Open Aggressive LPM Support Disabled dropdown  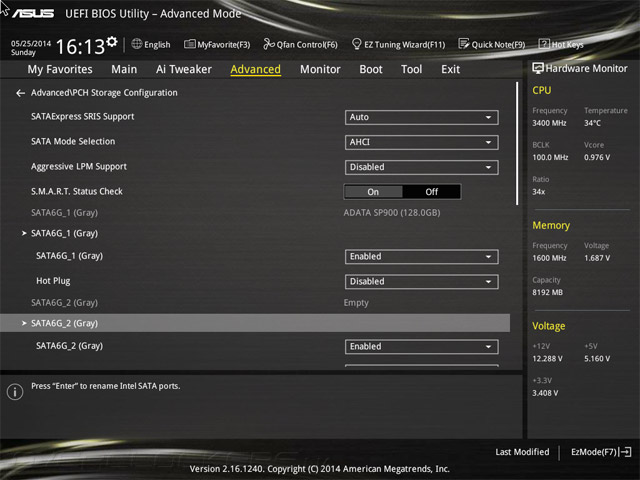(422, 167)
